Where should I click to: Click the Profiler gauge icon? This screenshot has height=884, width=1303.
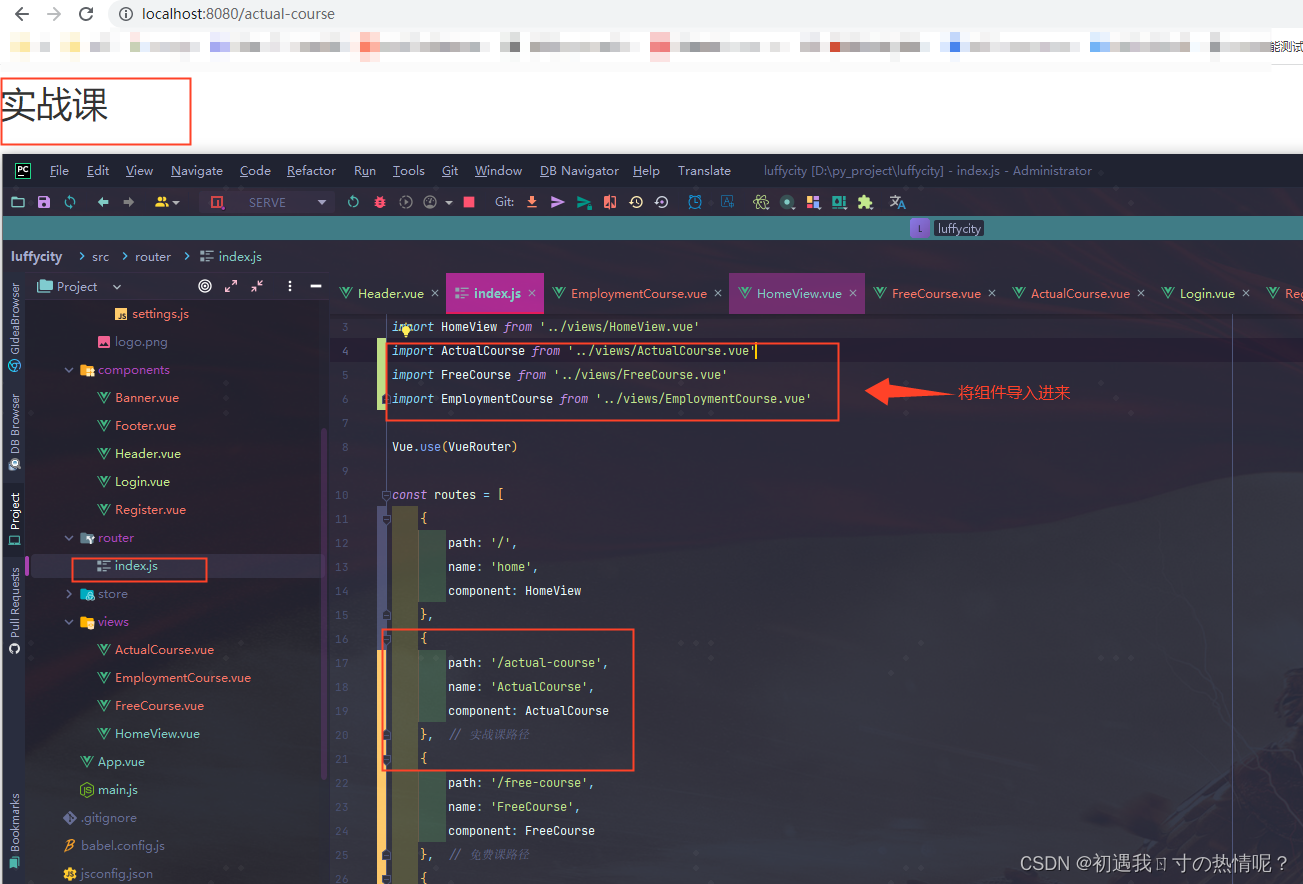pos(430,202)
